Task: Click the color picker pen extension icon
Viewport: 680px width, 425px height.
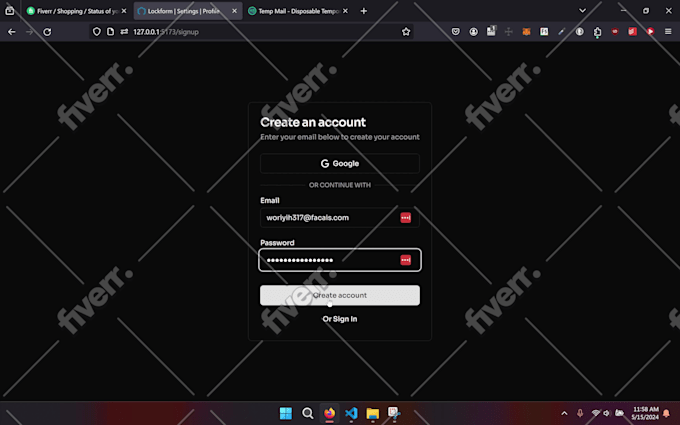Action: (x=562, y=32)
